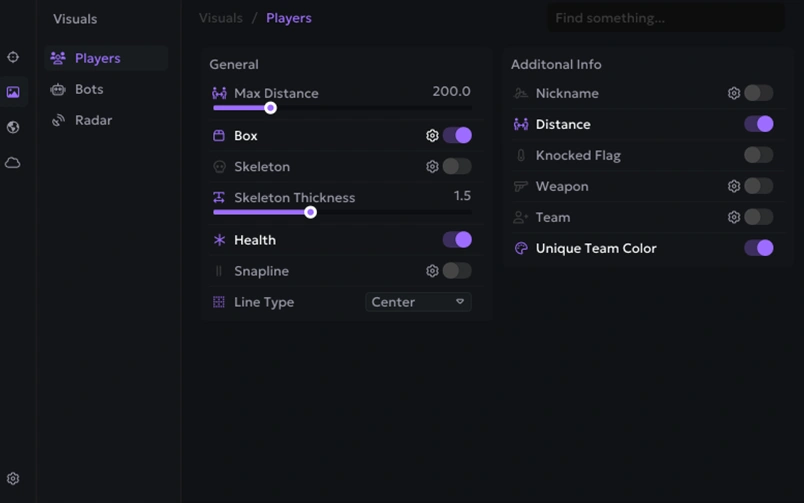Enable the Knocked Flag toggle
Image resolution: width=804 pixels, height=503 pixels.
point(758,155)
